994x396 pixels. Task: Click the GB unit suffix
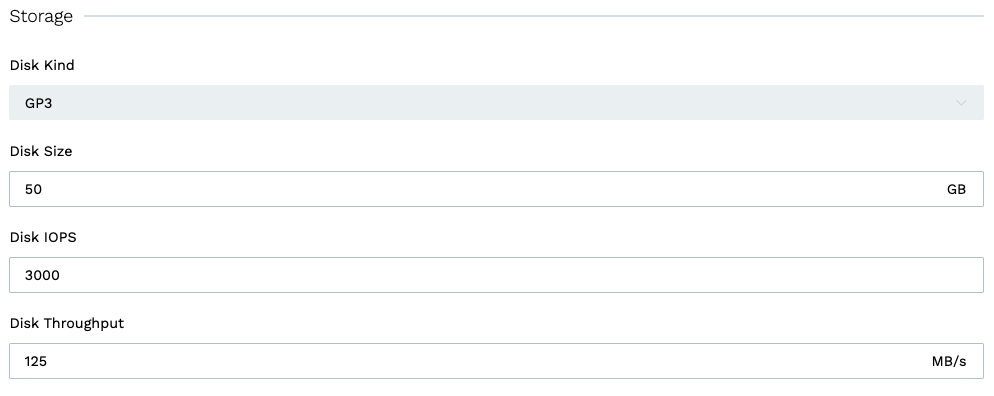(956, 189)
